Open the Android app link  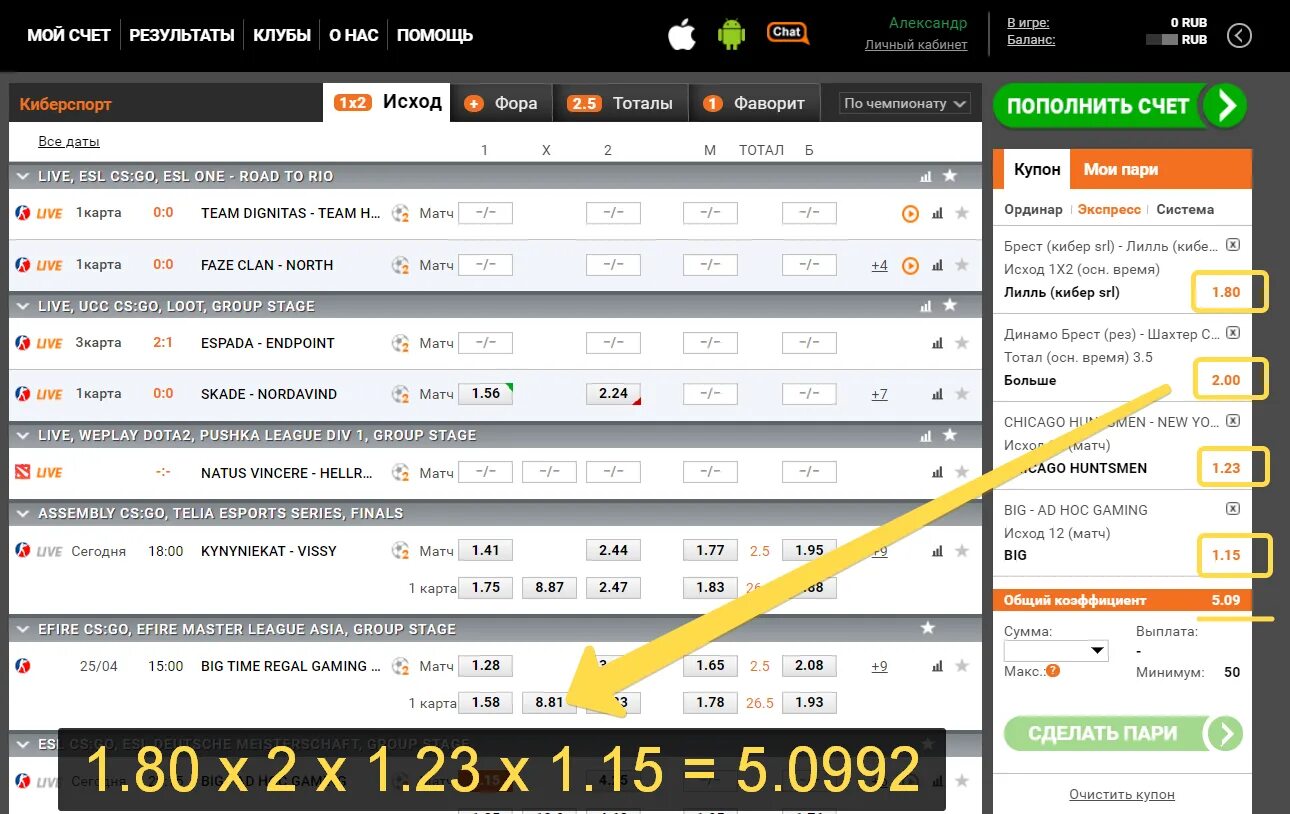tap(732, 35)
